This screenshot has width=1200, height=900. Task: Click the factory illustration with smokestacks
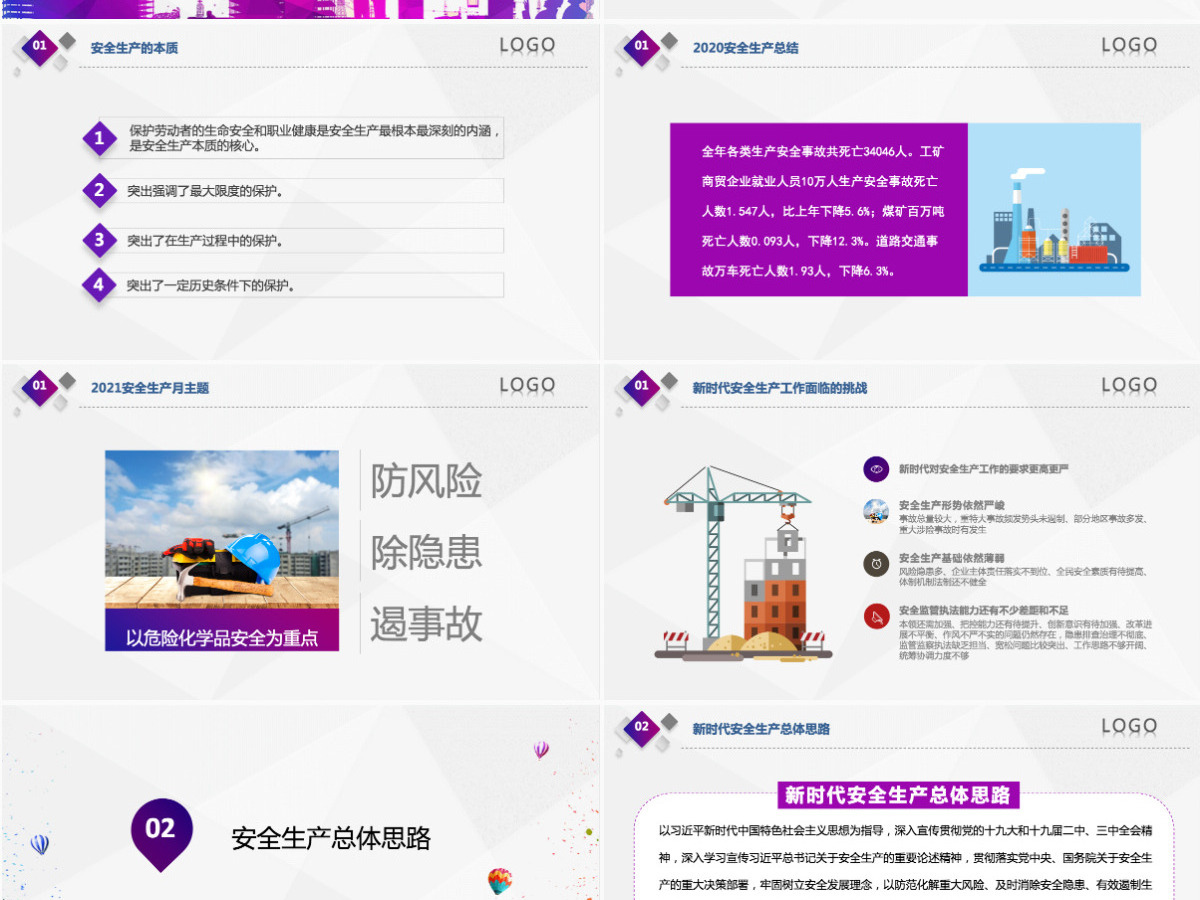click(1054, 210)
